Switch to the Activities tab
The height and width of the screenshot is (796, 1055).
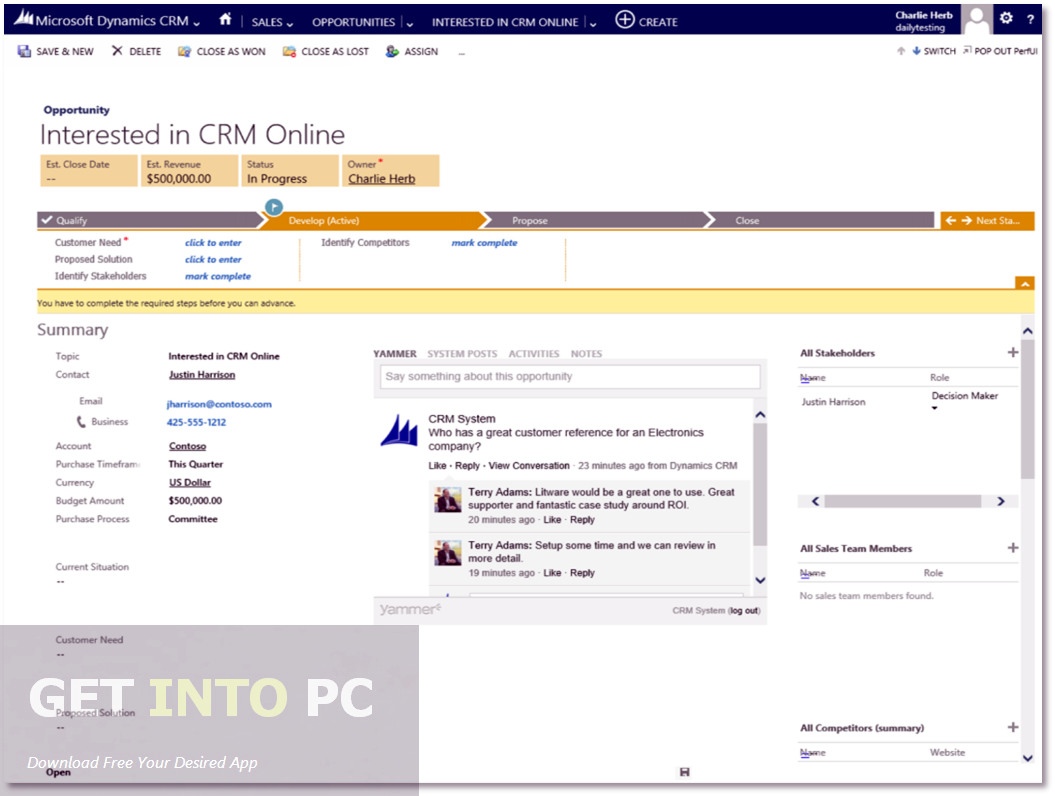click(534, 354)
